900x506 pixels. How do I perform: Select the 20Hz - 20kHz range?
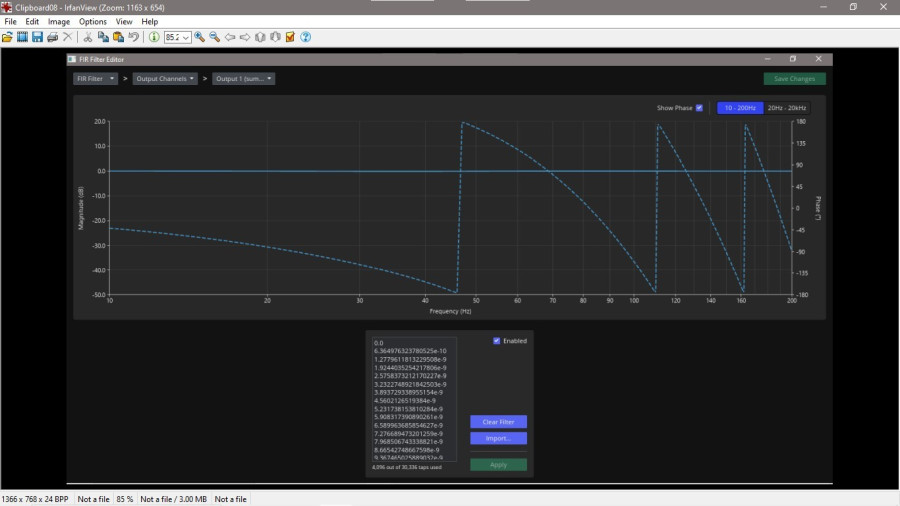787,108
